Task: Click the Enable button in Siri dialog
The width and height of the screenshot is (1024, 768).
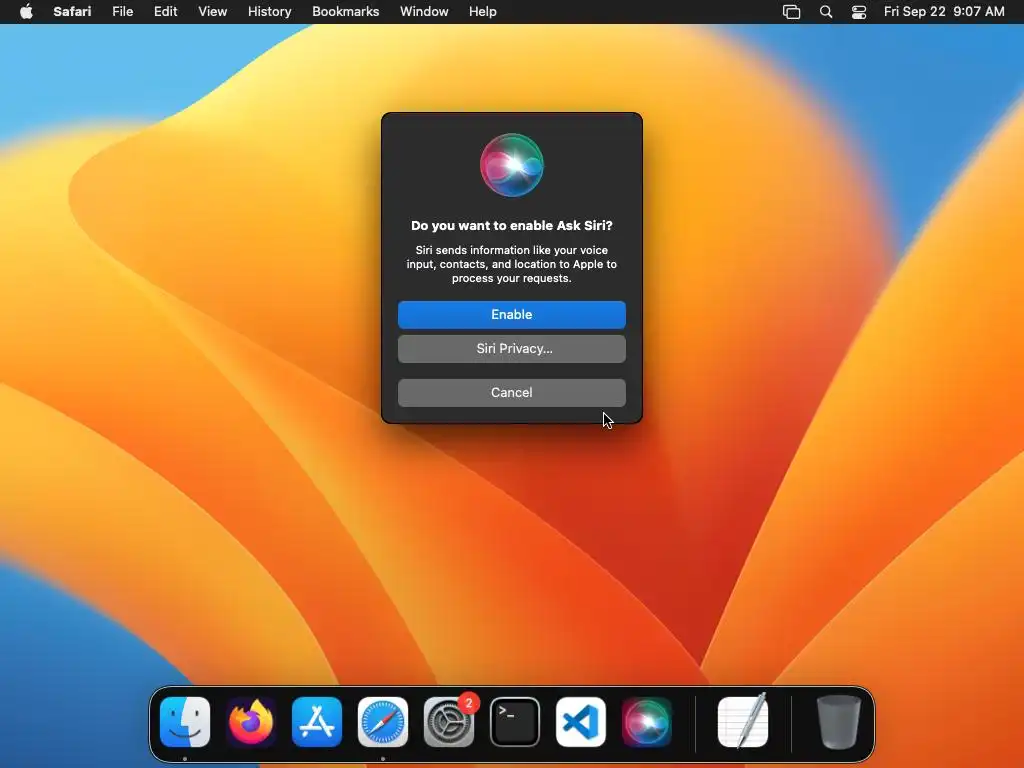Action: (511, 315)
